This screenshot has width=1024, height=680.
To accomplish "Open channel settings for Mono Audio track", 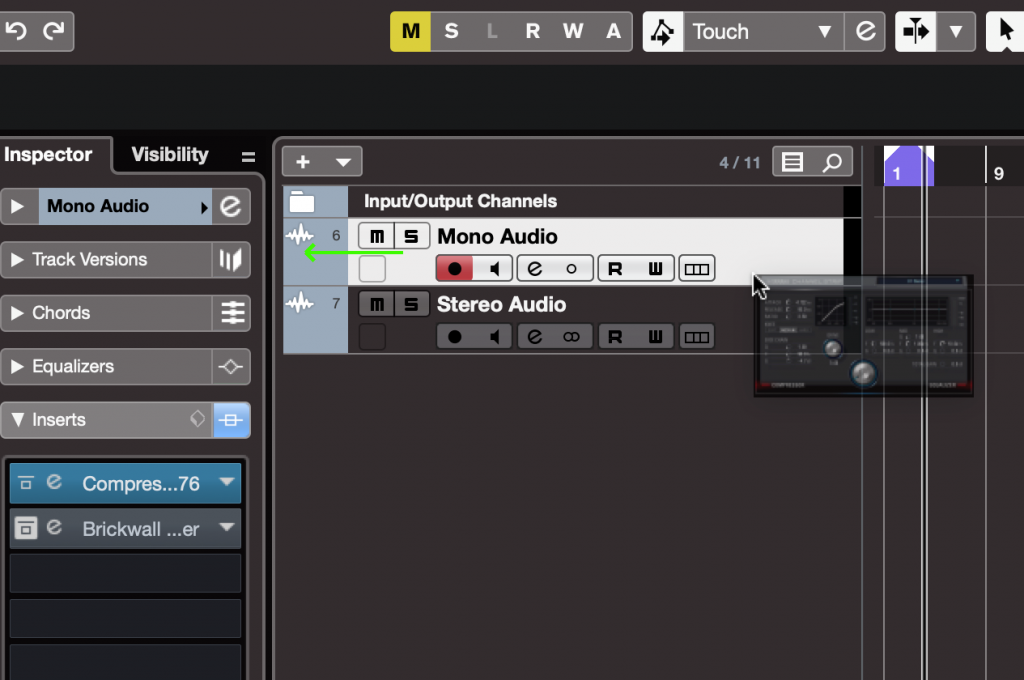I will pyautogui.click(x=536, y=267).
